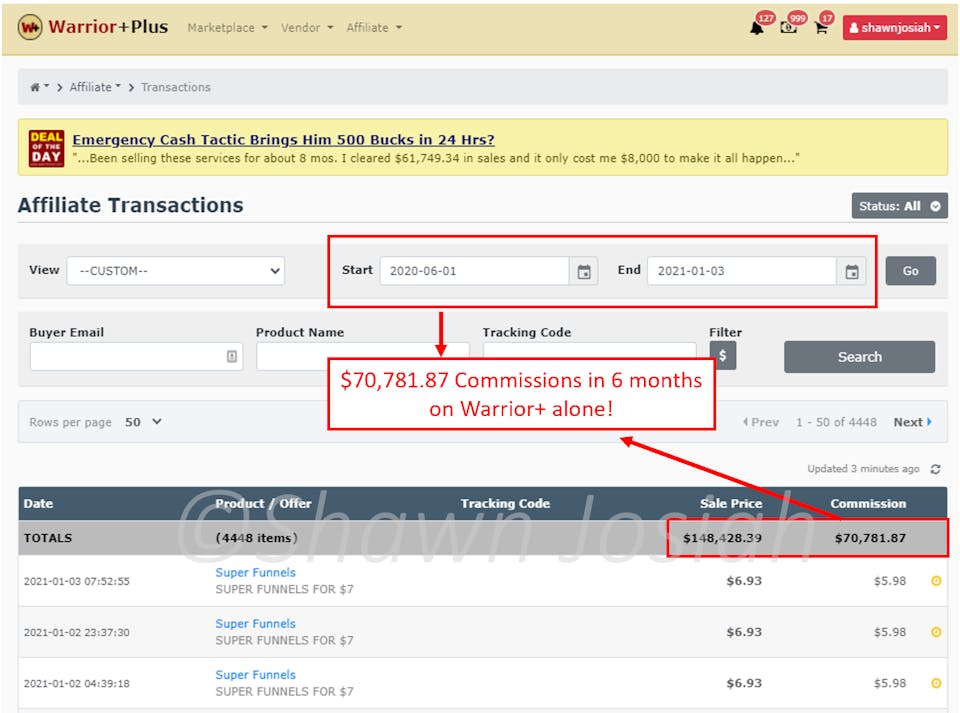This screenshot has height=713, width=960.
Task: Click the '1 - 50 of 4448' page range
Action: click(836, 422)
